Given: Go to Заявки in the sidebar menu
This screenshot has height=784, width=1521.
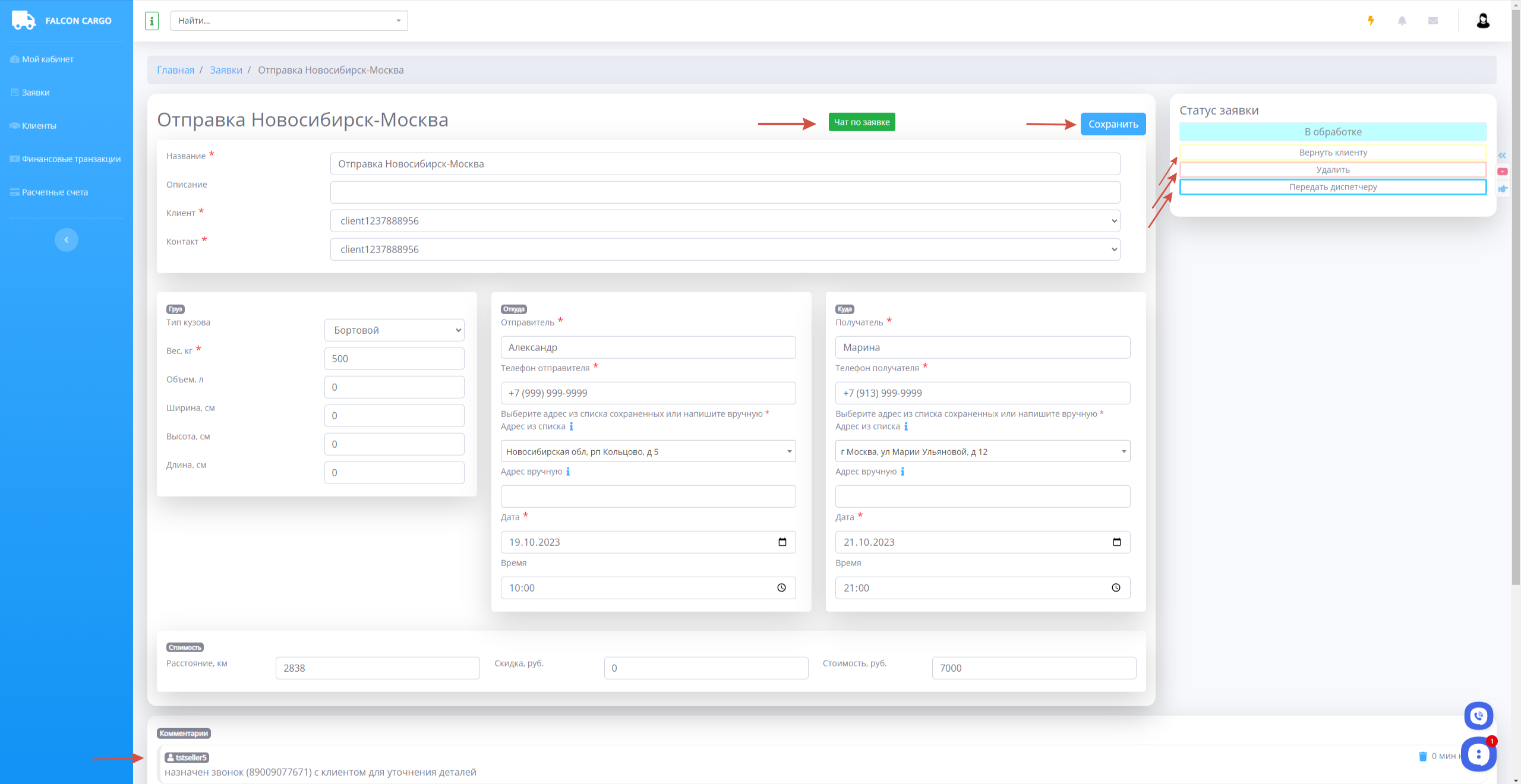Looking at the screenshot, I should (36, 93).
